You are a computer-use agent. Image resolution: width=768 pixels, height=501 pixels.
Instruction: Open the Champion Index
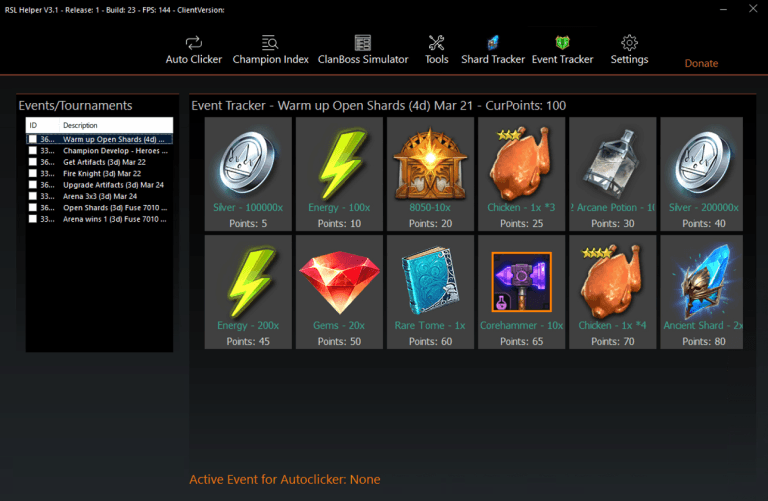tap(270, 50)
